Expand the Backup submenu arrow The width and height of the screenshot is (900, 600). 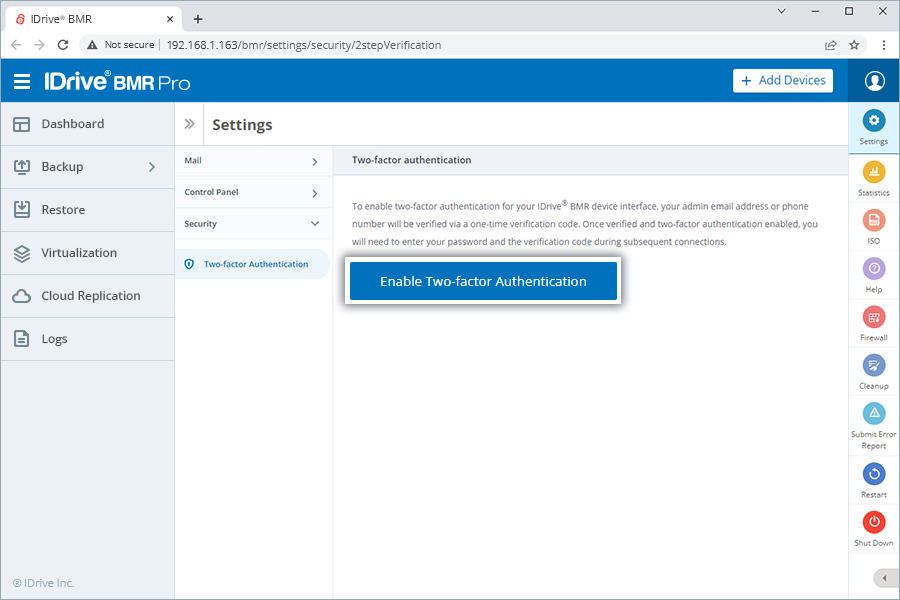(152, 167)
